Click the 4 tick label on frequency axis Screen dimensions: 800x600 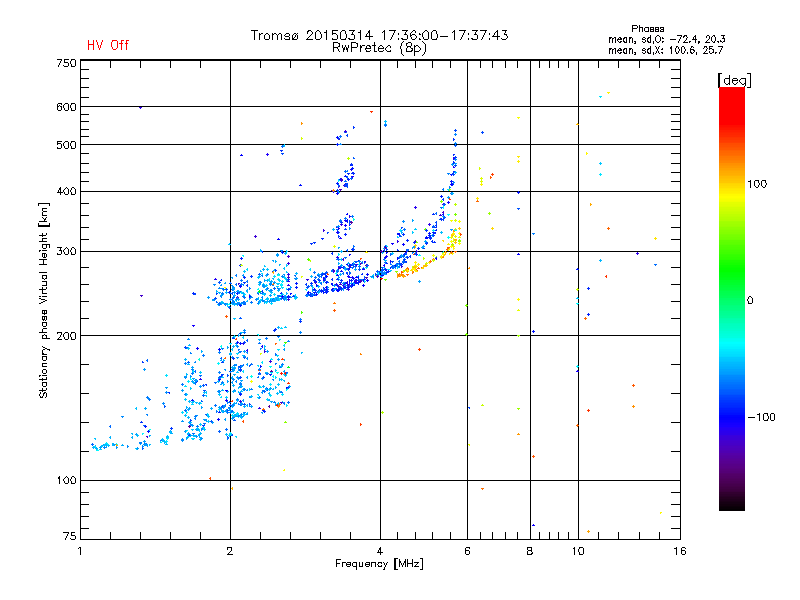pos(380,551)
